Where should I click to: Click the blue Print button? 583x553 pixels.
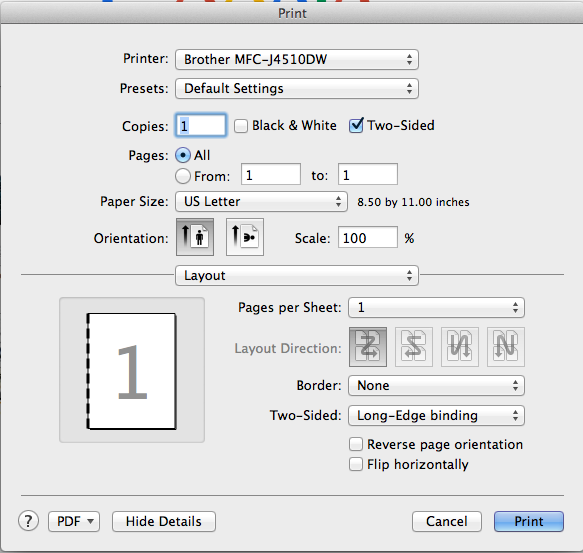529,521
